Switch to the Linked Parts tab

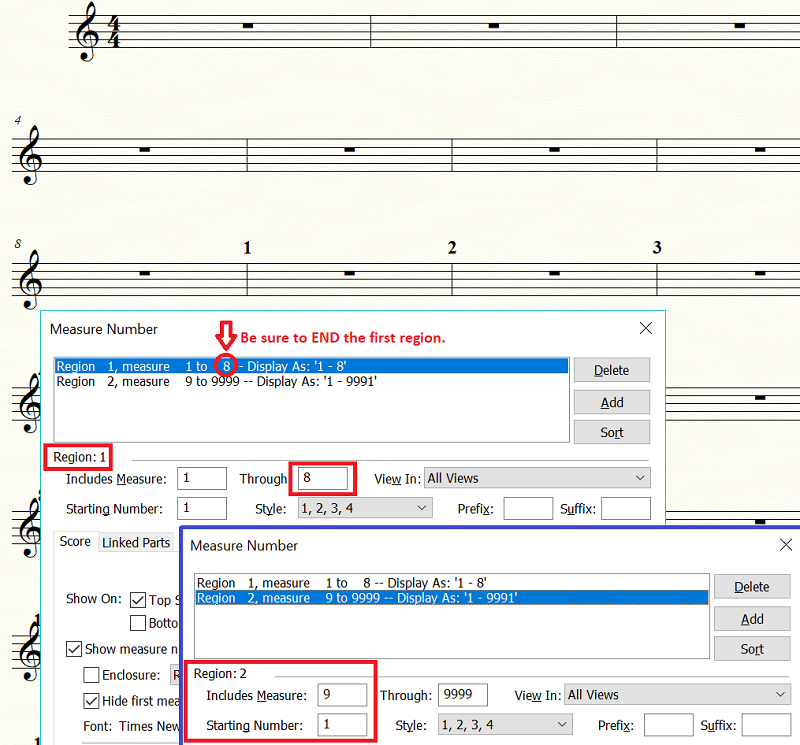click(x=135, y=542)
